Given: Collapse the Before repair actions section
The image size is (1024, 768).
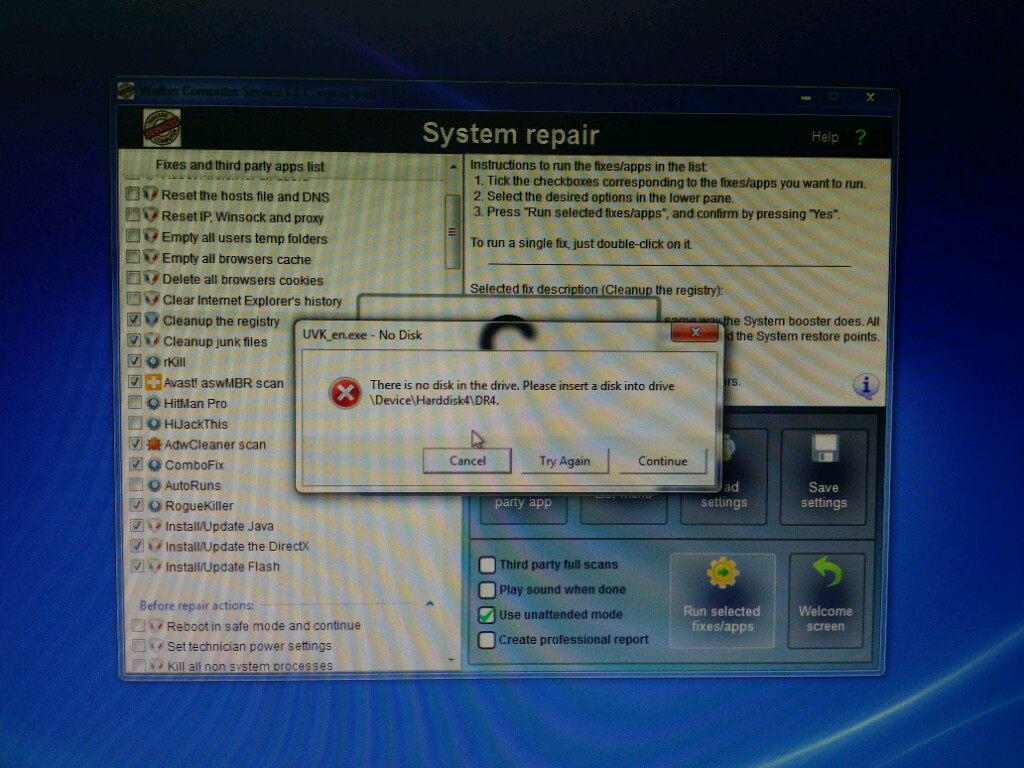Looking at the screenshot, I should (430, 604).
